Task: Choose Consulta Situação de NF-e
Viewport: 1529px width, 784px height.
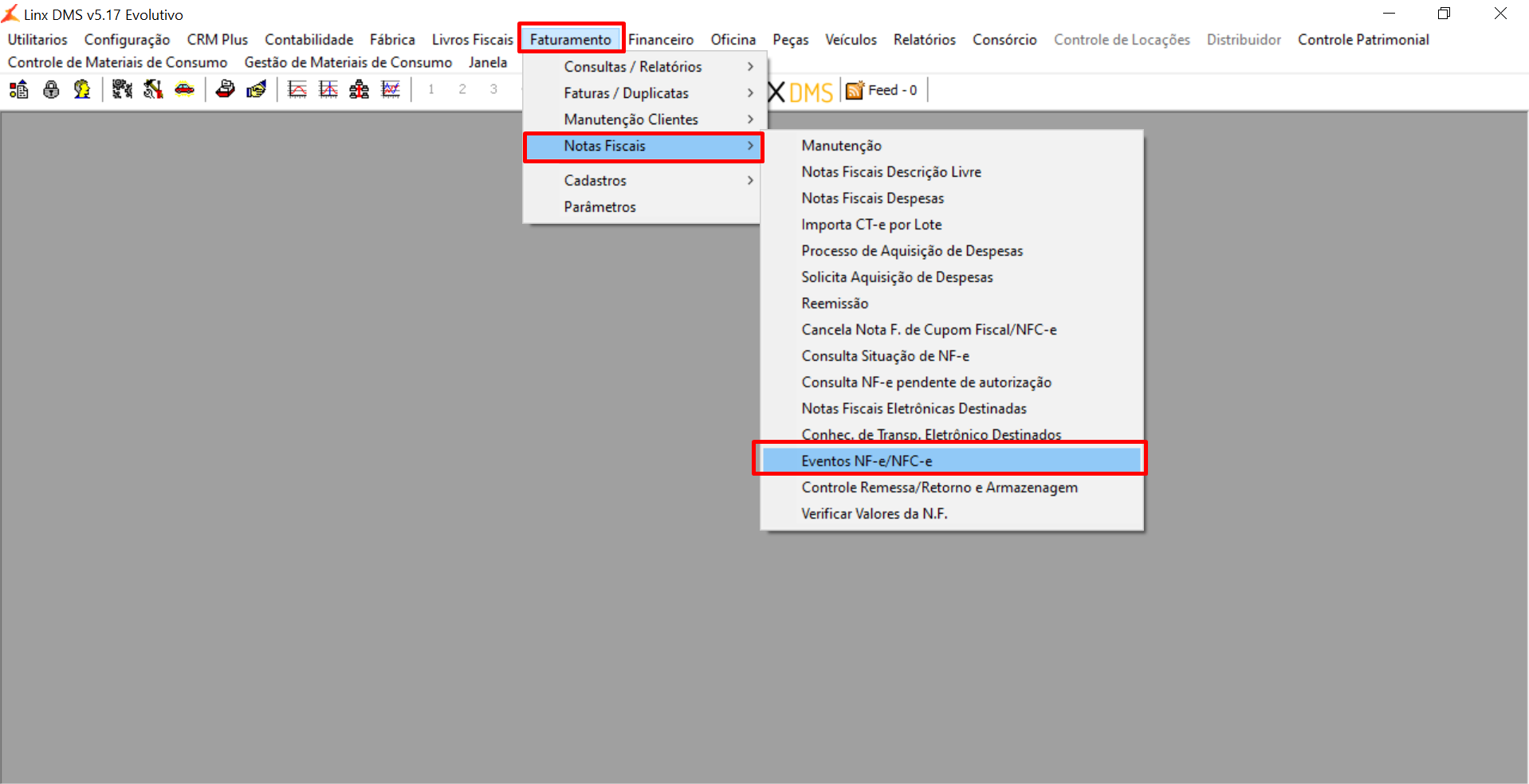Action: 952,356
